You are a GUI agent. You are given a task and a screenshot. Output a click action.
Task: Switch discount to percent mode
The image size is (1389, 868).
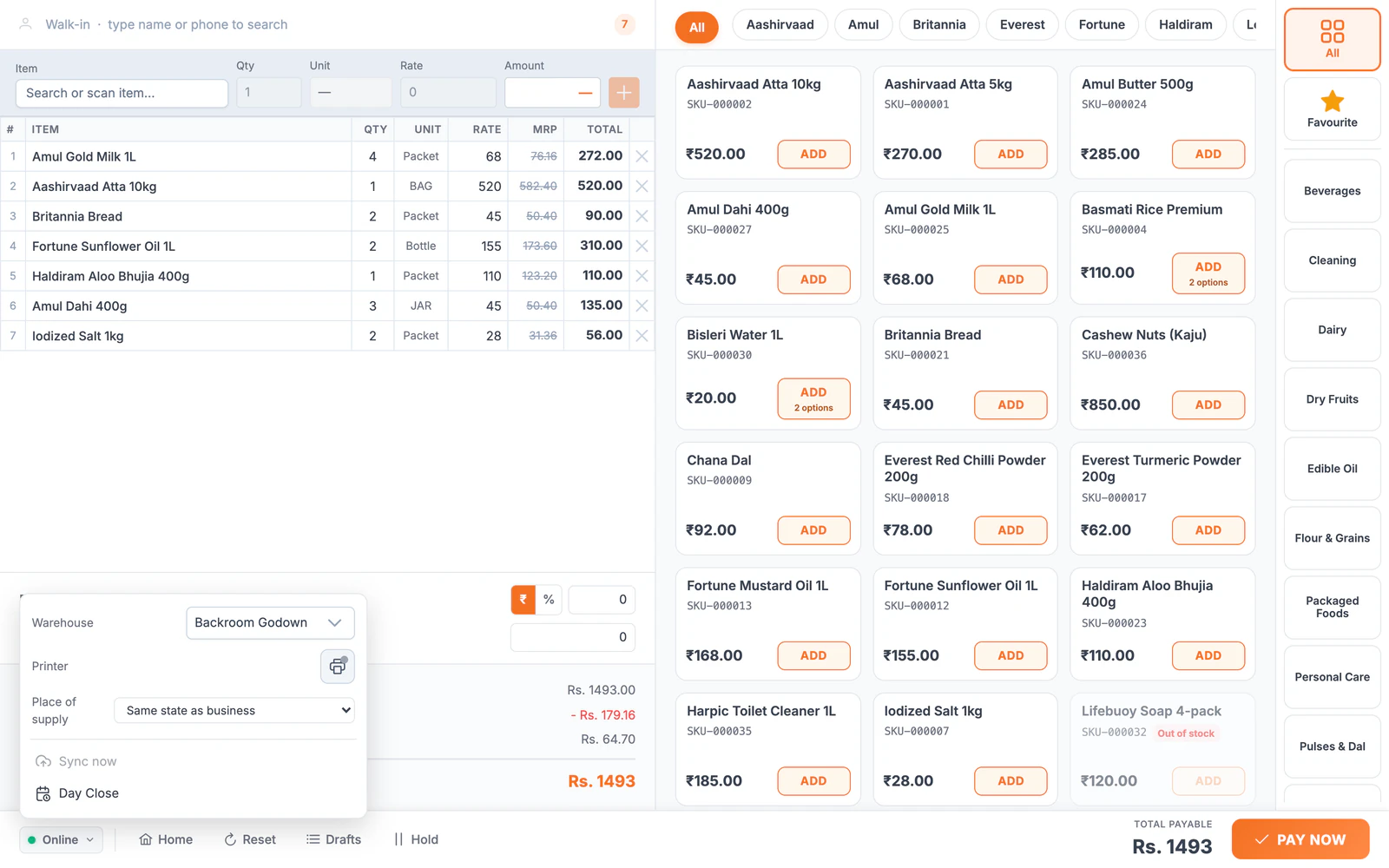click(x=549, y=600)
